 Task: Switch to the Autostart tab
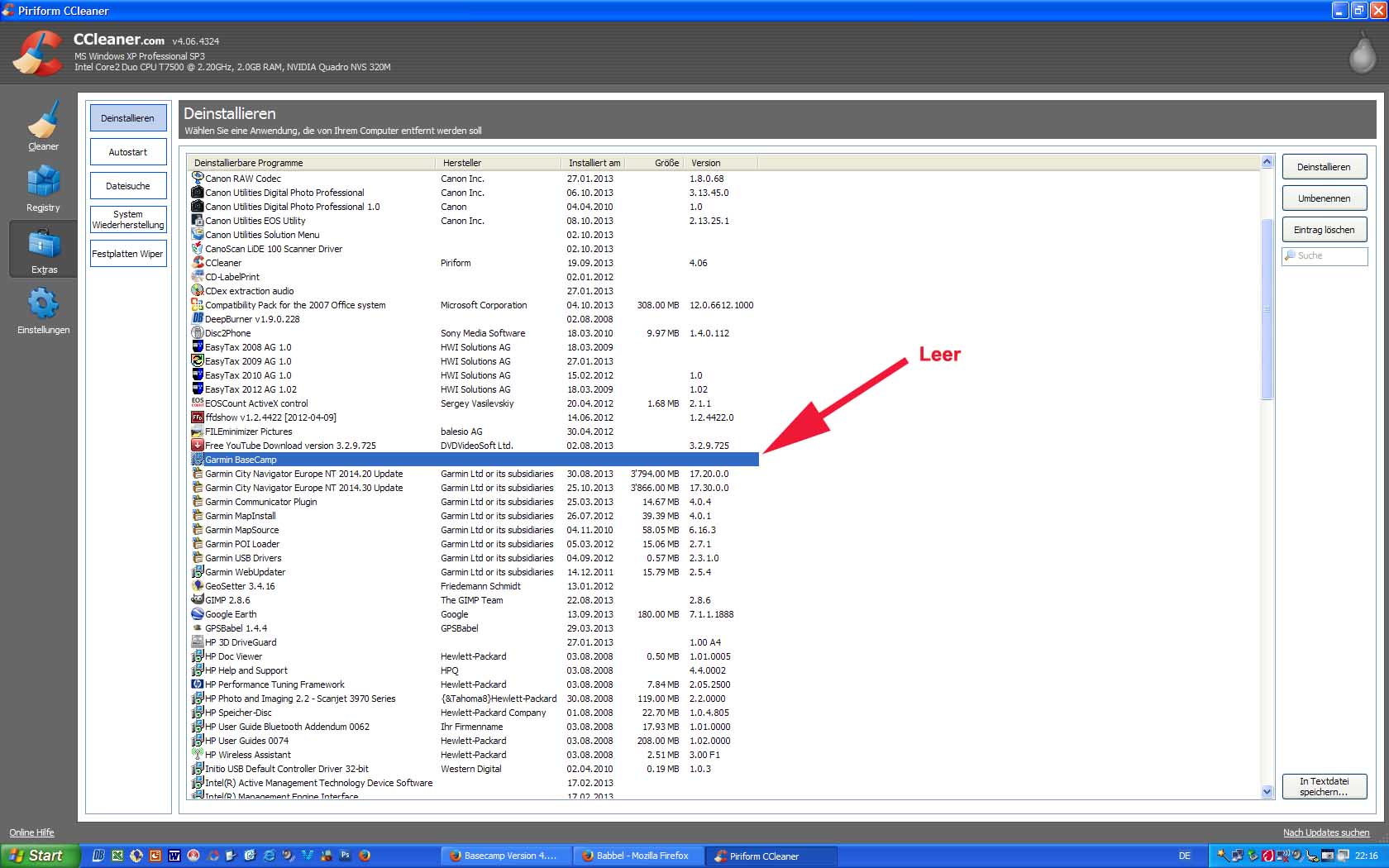click(x=128, y=152)
